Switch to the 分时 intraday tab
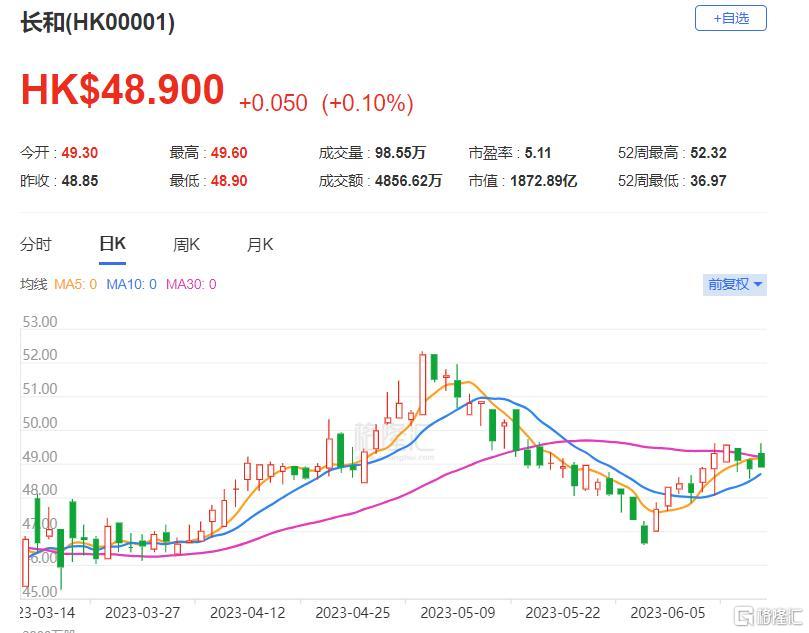This screenshot has height=633, width=809. [36, 244]
